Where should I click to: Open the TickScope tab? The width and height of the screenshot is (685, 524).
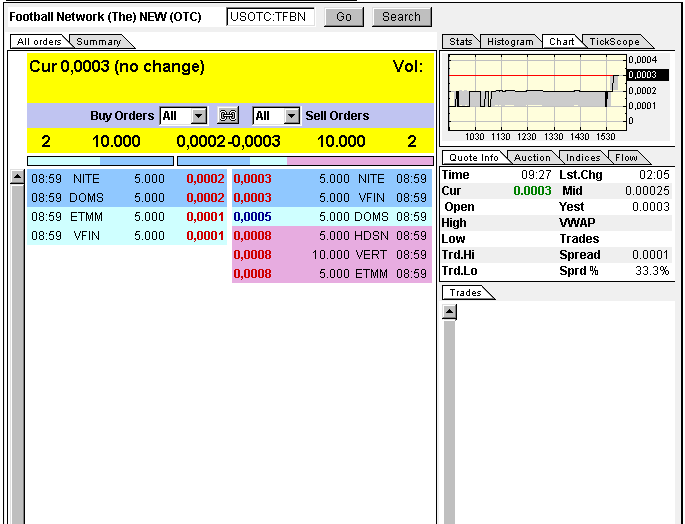pos(612,42)
